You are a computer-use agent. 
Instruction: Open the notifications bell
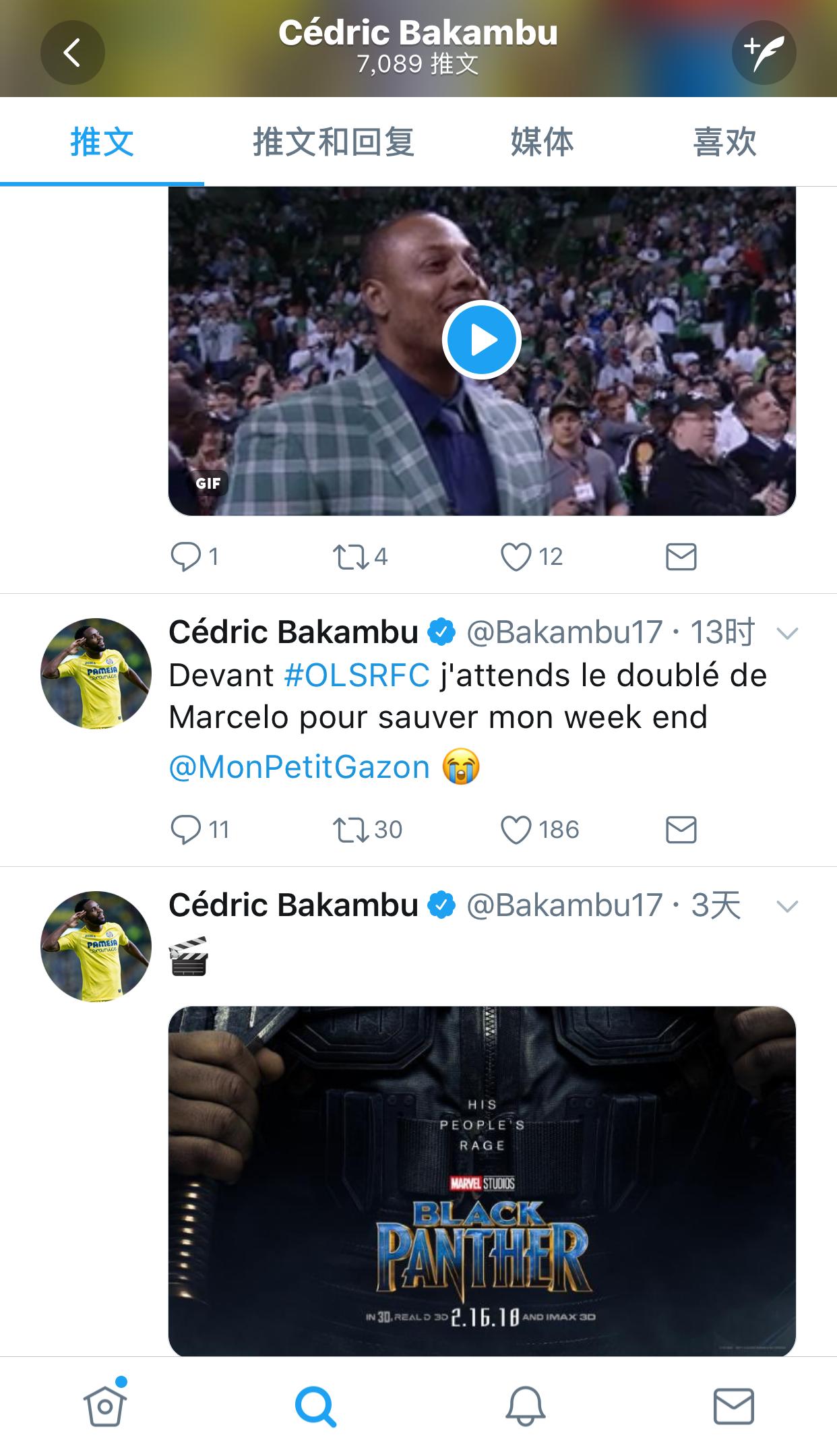(x=525, y=1406)
